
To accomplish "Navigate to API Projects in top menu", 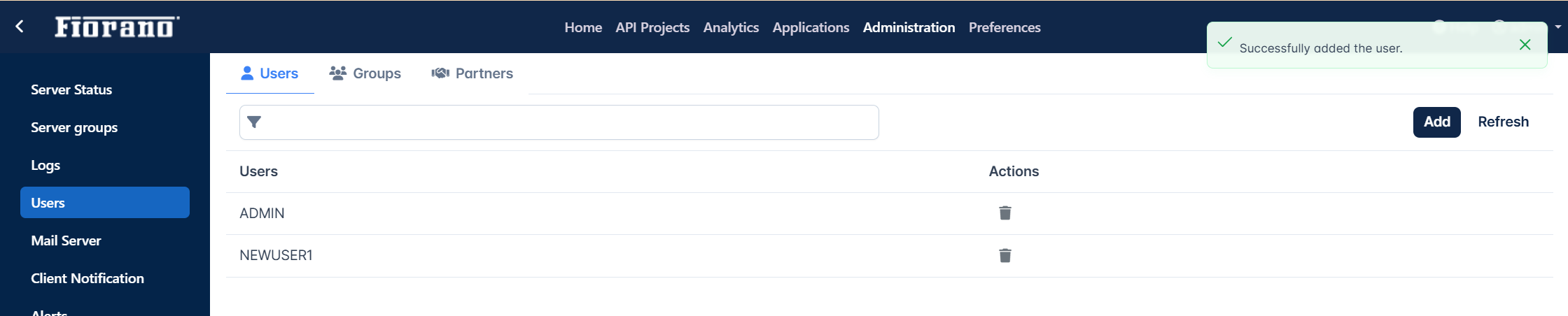I will 652,27.
